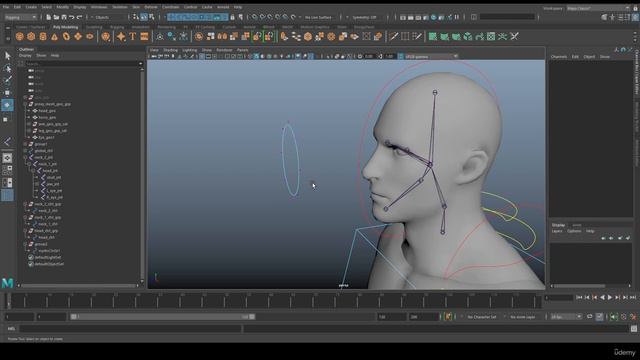640x360 pixels.
Task: Click play forwards button
Action: (x=610, y=298)
